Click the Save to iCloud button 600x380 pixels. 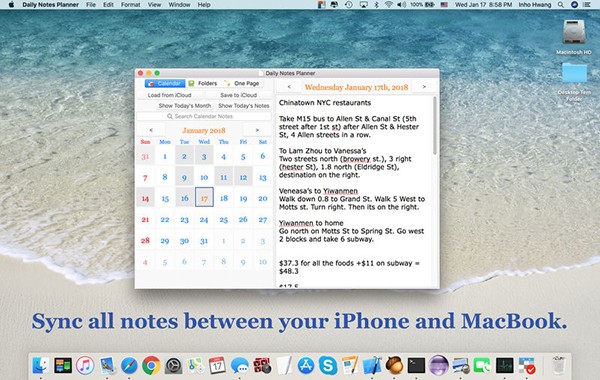click(x=238, y=95)
